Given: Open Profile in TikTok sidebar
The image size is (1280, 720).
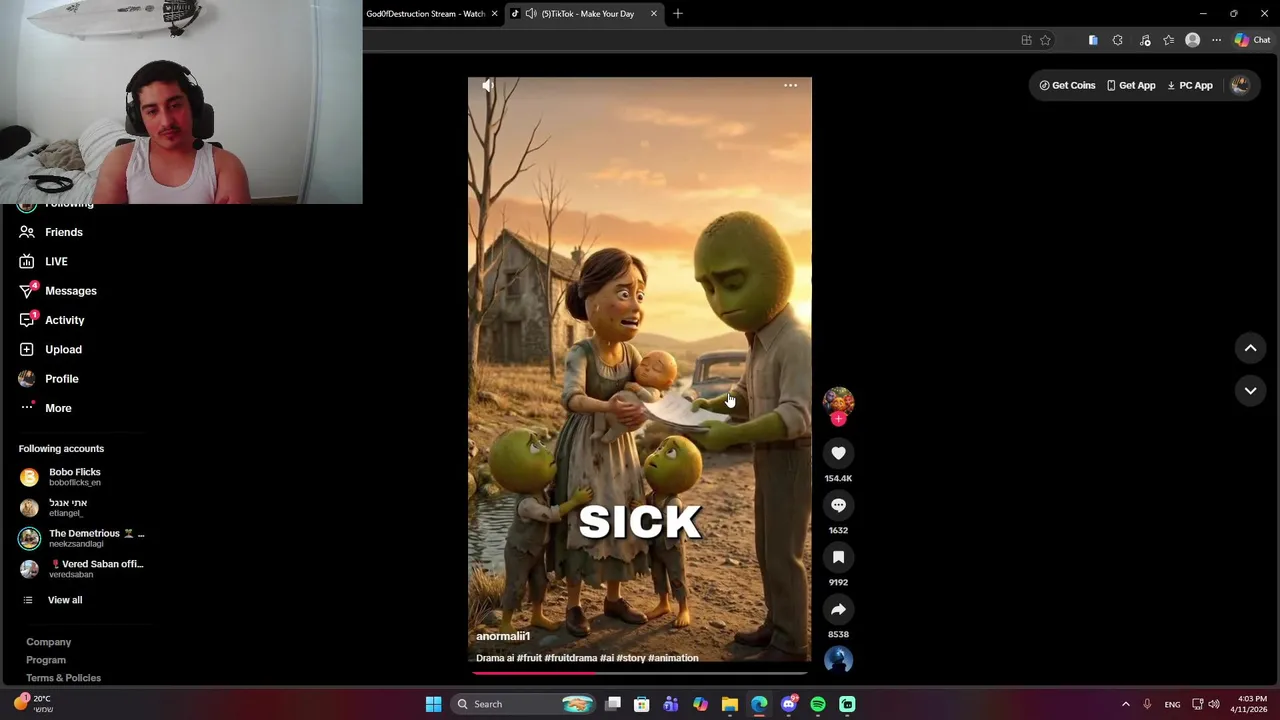Looking at the screenshot, I should pos(62,379).
